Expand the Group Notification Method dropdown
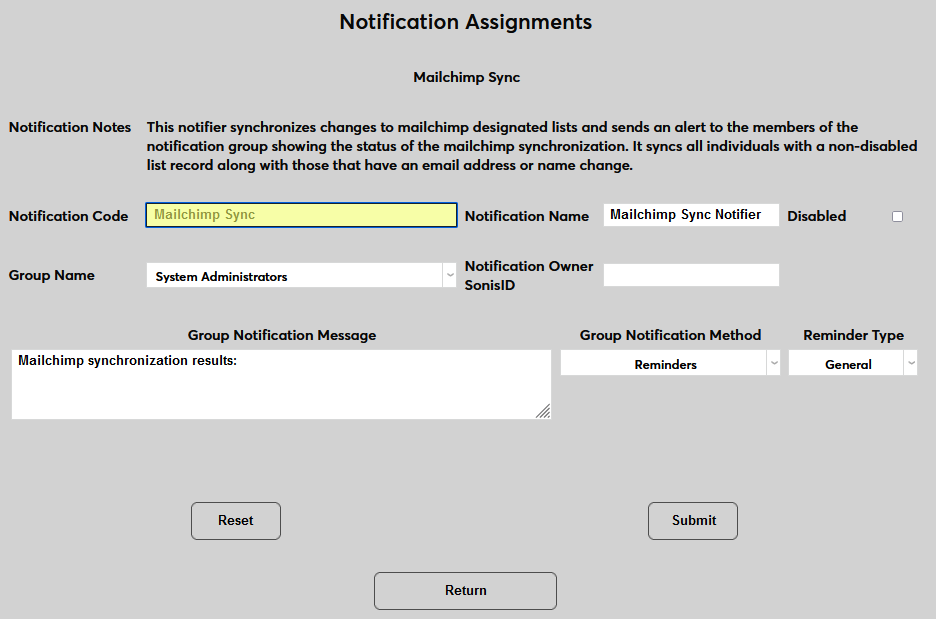The image size is (936, 619). click(x=670, y=364)
